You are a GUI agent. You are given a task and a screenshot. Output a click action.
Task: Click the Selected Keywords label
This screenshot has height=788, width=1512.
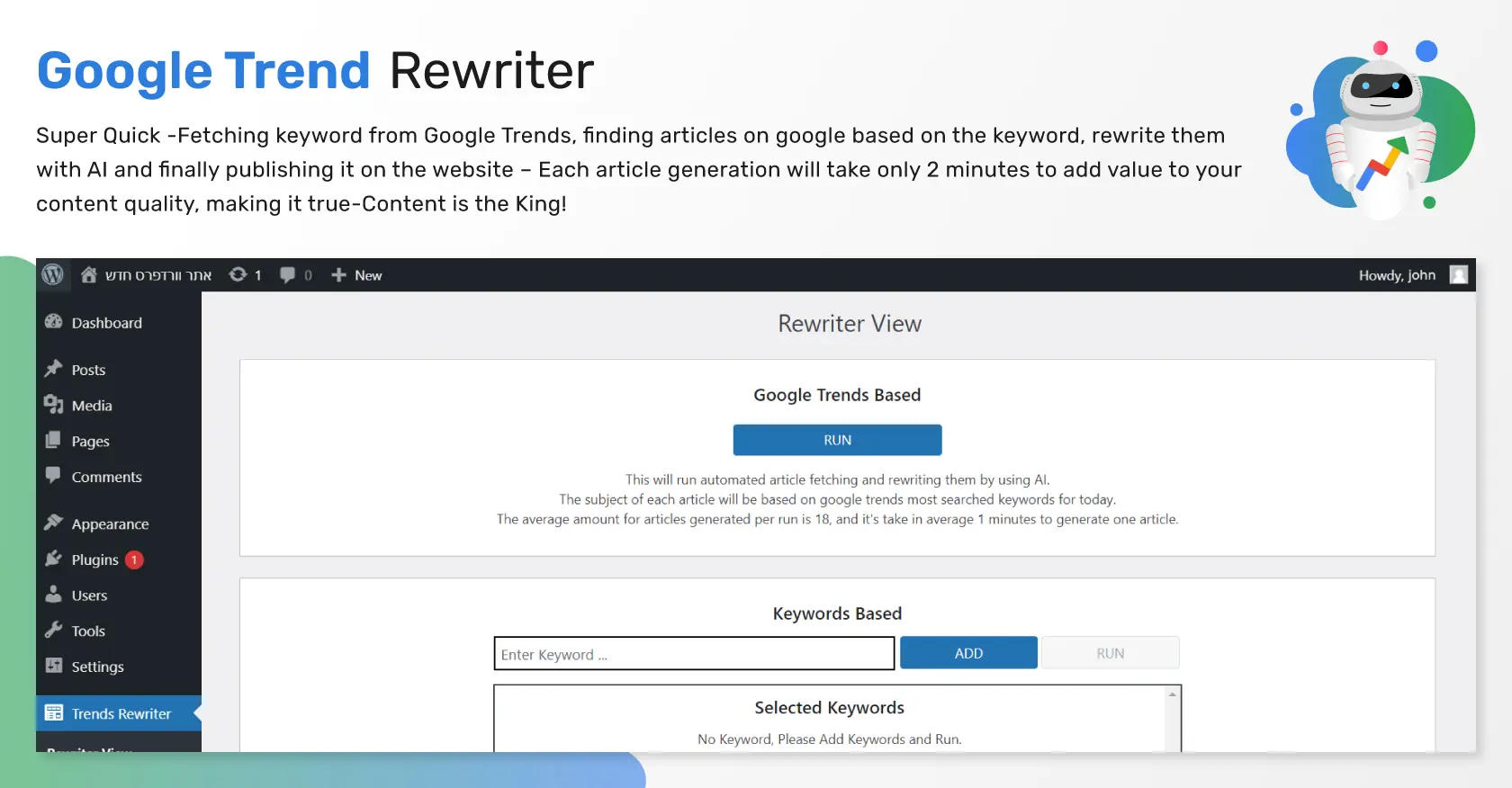point(829,708)
